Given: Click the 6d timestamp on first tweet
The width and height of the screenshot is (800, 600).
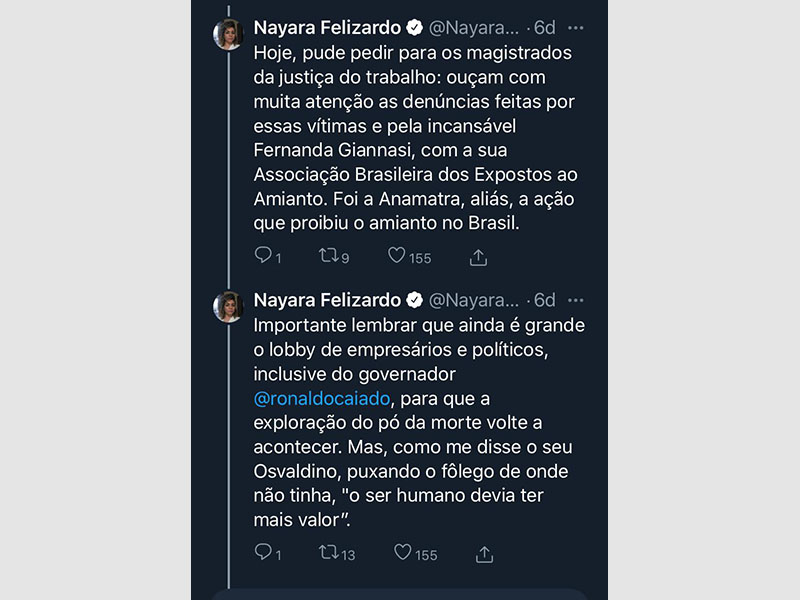Looking at the screenshot, I should [x=544, y=27].
